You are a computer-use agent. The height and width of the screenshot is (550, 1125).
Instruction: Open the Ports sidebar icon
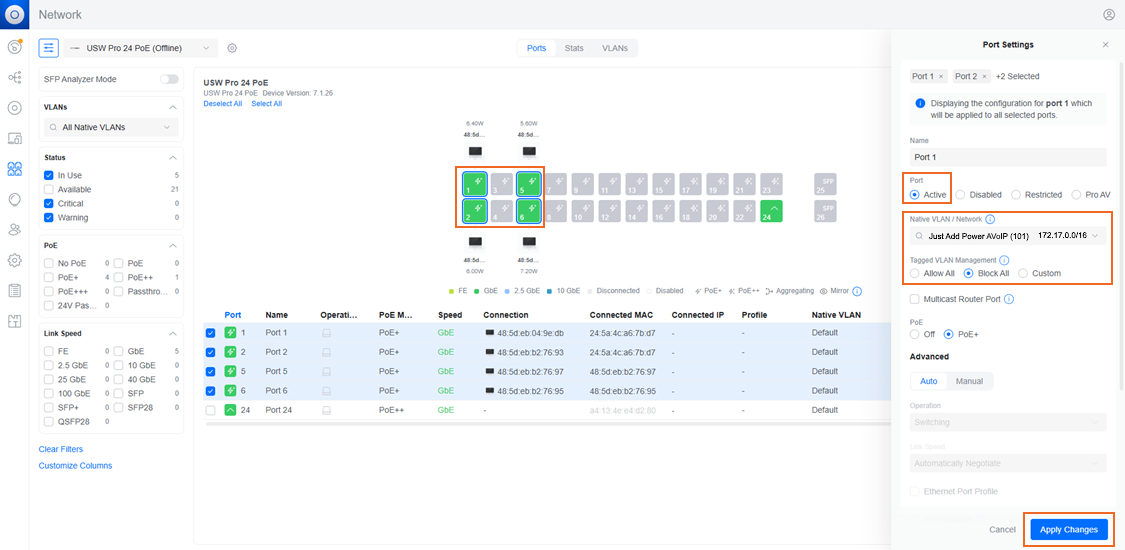[x=14, y=169]
